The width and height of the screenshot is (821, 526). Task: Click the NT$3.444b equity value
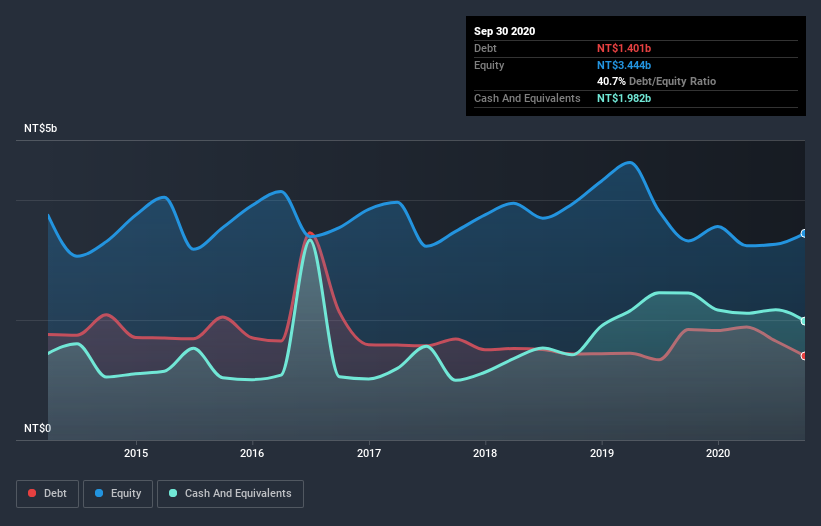624,65
